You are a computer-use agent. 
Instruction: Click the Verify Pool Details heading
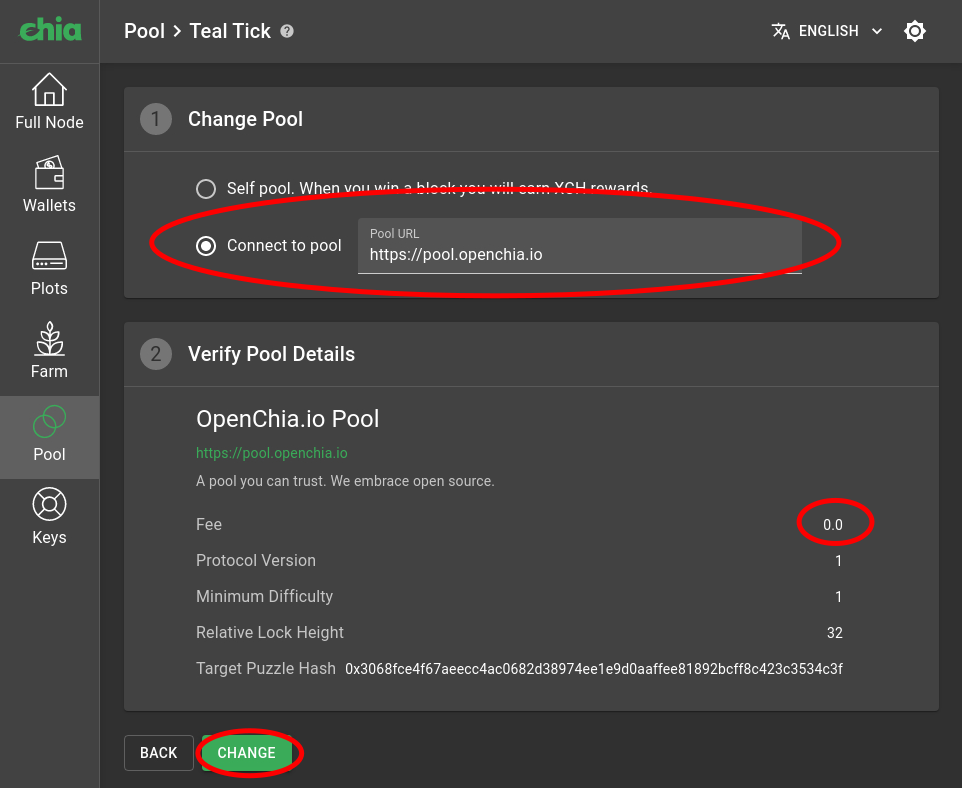coord(271,354)
